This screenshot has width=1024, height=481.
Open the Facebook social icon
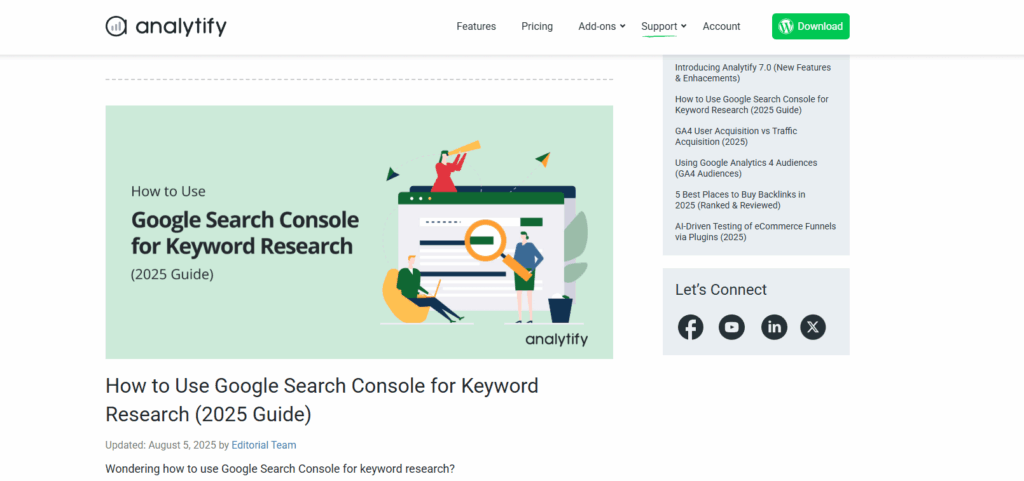point(690,327)
